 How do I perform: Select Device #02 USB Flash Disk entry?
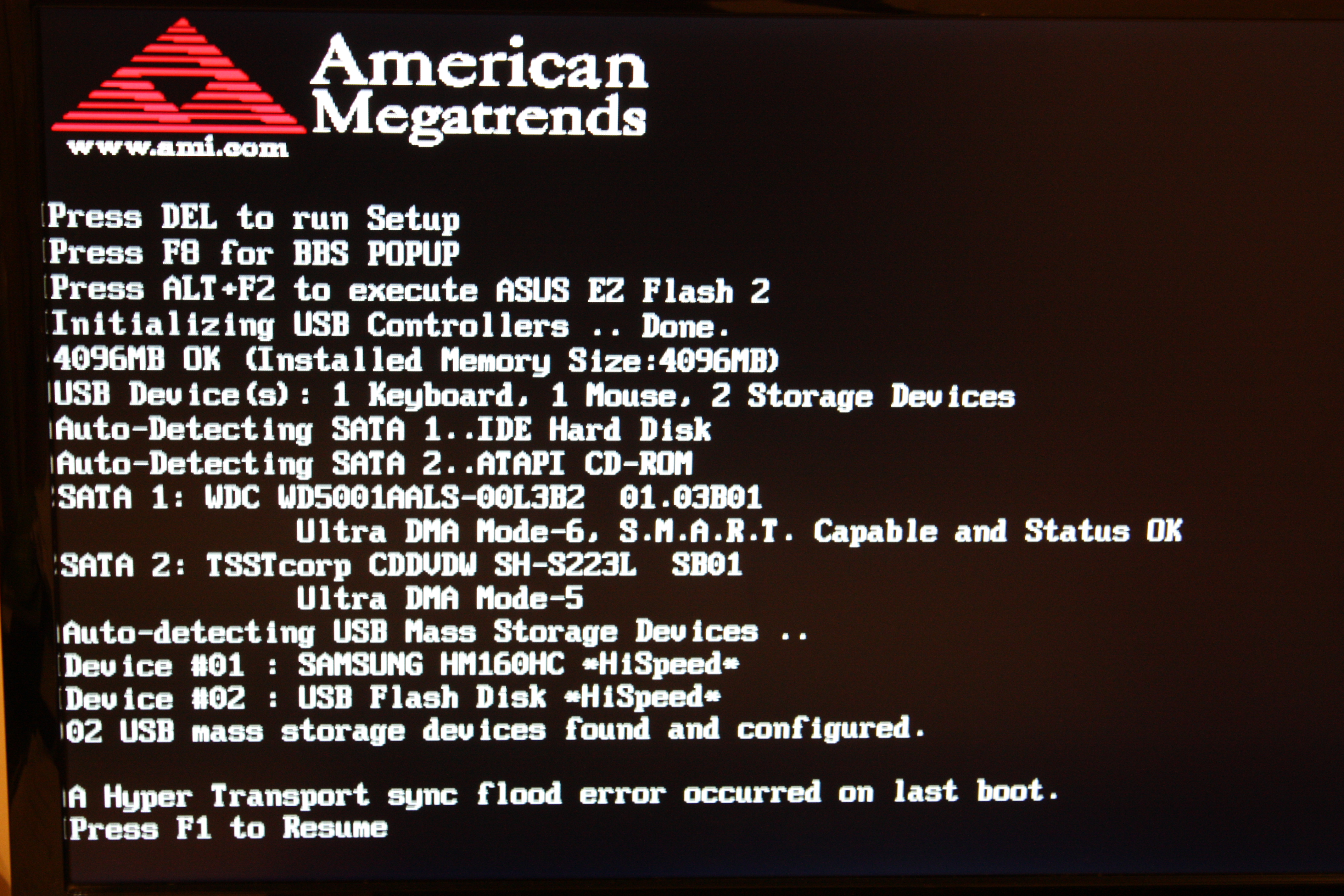(x=393, y=698)
